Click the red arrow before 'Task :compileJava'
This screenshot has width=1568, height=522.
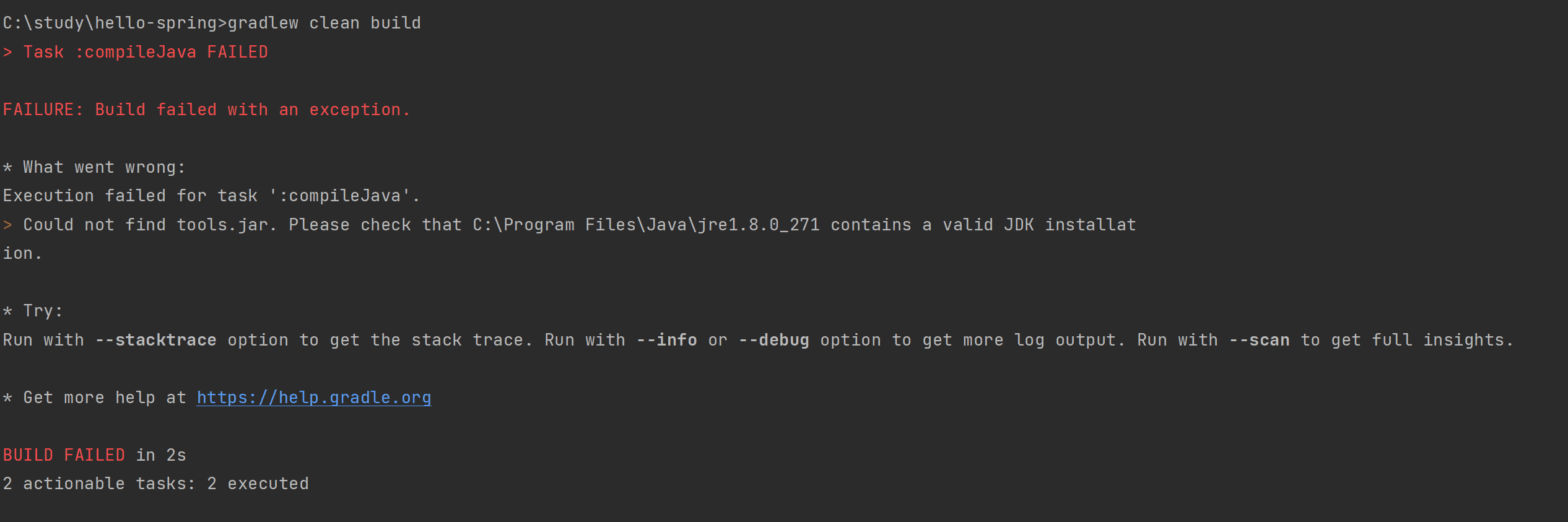(7, 52)
